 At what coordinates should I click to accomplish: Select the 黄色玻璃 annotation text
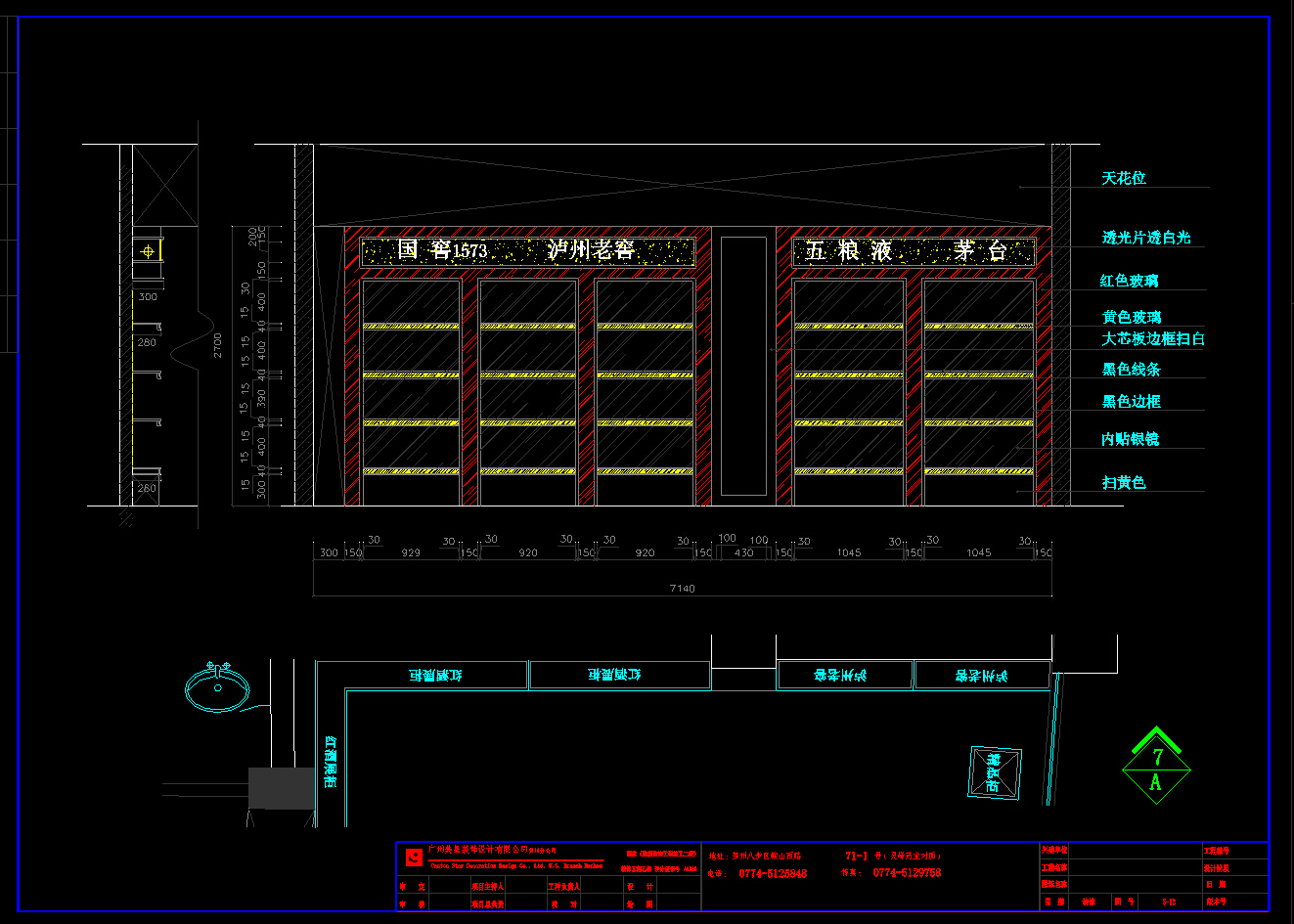(1132, 317)
